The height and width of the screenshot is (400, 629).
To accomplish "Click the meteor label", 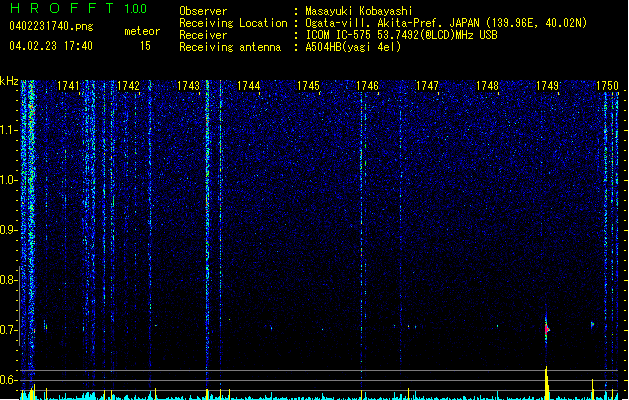I will click(142, 31).
